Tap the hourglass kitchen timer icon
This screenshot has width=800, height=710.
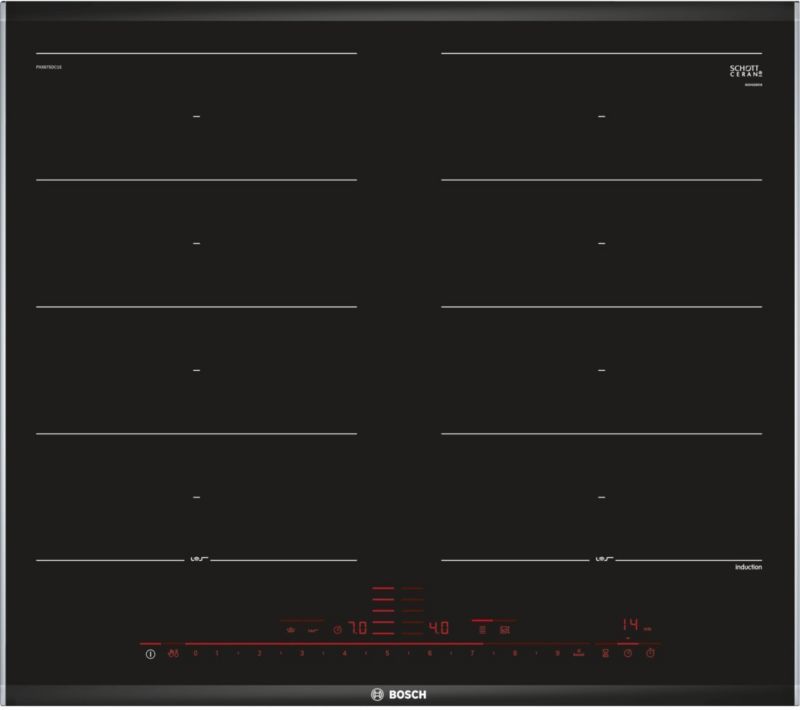(605, 653)
